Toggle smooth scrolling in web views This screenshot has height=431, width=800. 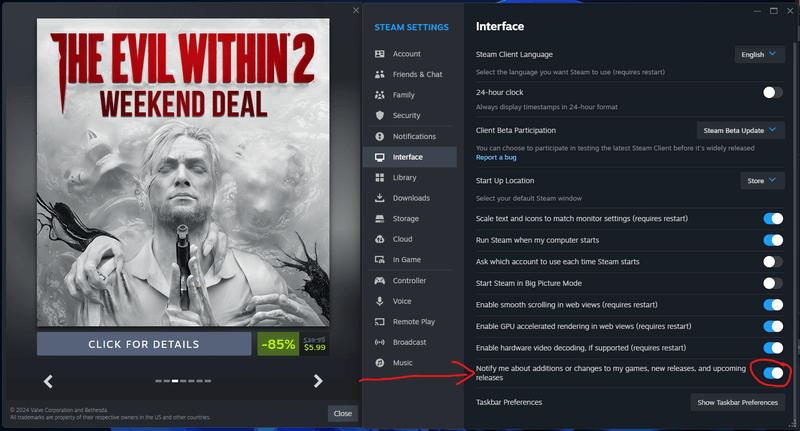point(772,305)
